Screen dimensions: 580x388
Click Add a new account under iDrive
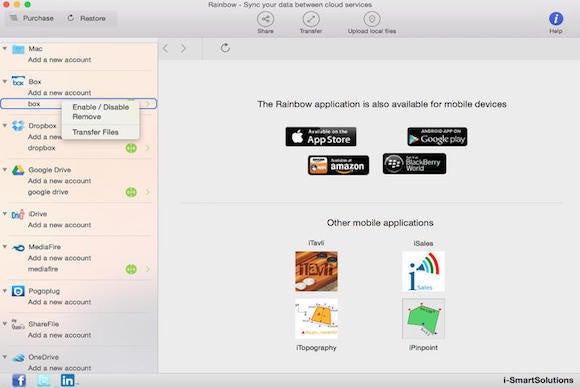[60, 225]
